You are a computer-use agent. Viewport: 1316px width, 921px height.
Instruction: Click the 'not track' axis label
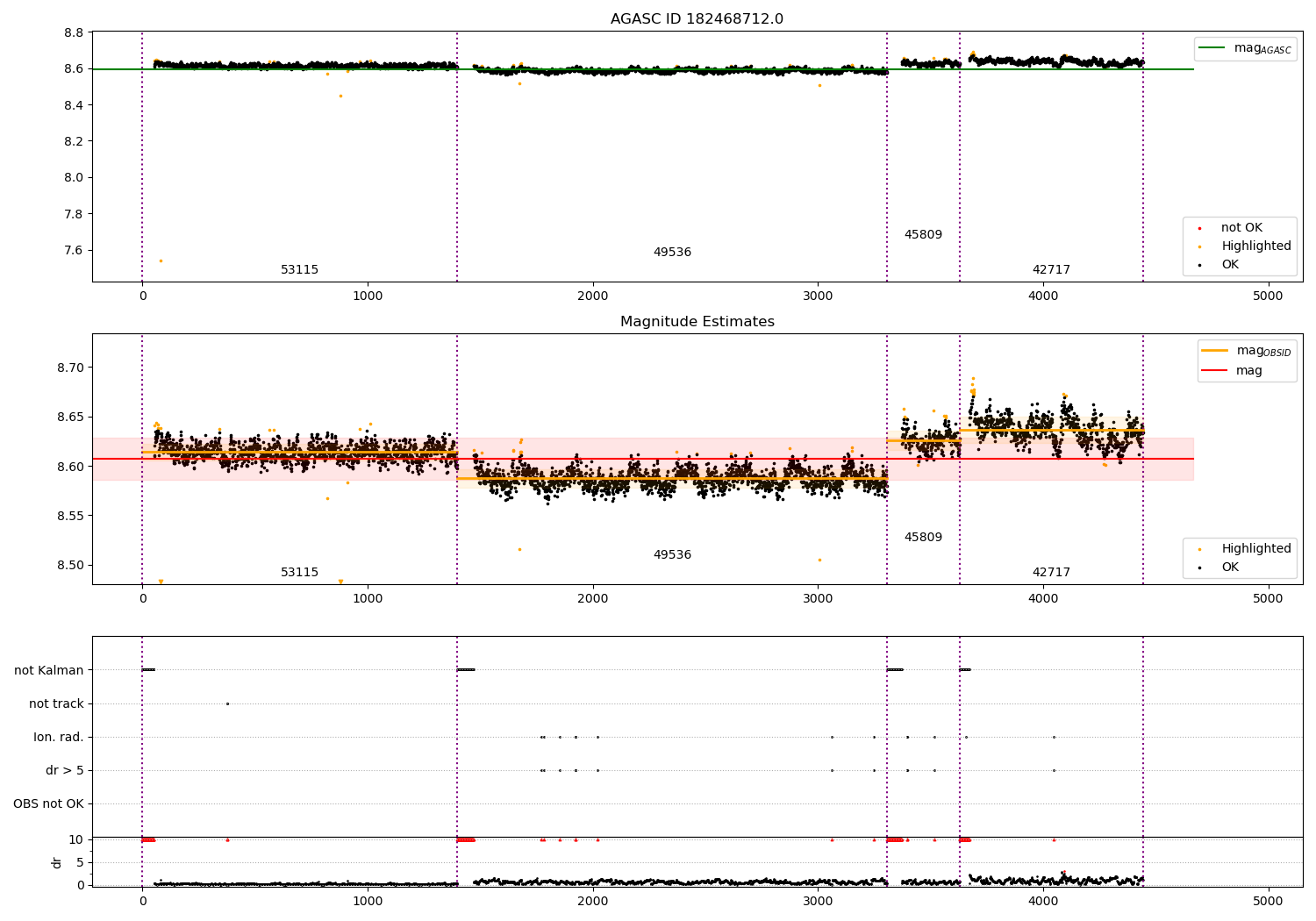(56, 704)
